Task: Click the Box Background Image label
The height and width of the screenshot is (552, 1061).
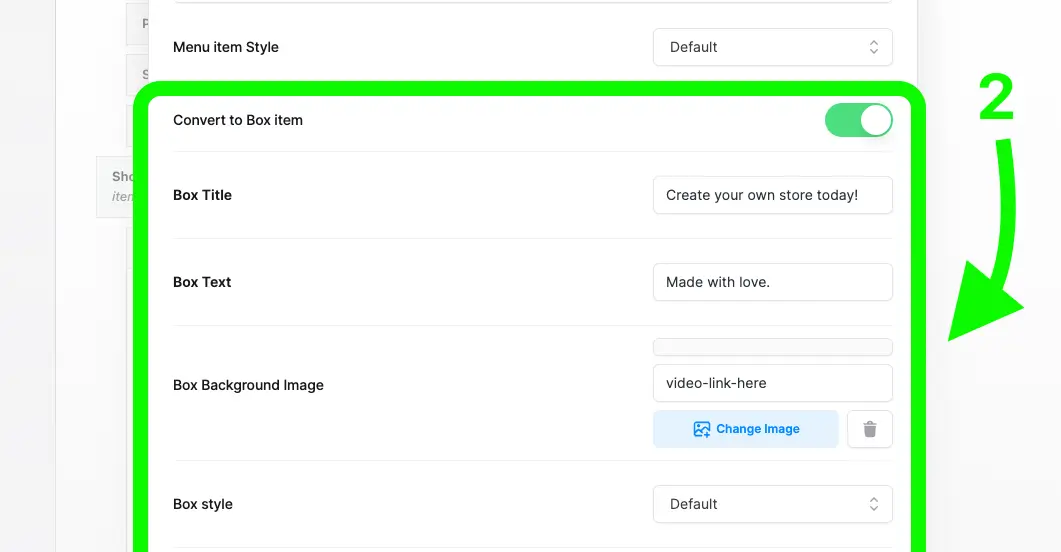Action: tap(248, 385)
